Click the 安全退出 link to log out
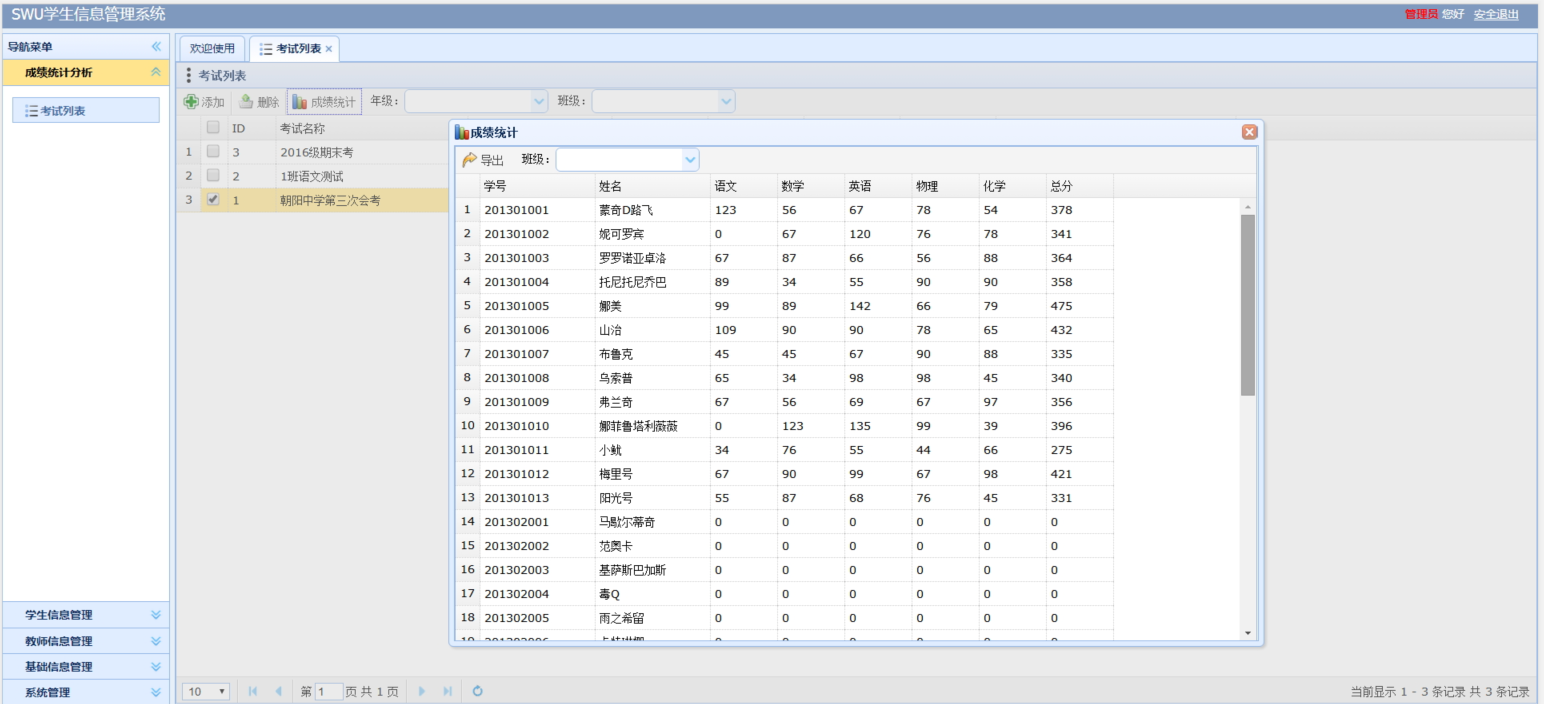 pyautogui.click(x=1494, y=14)
